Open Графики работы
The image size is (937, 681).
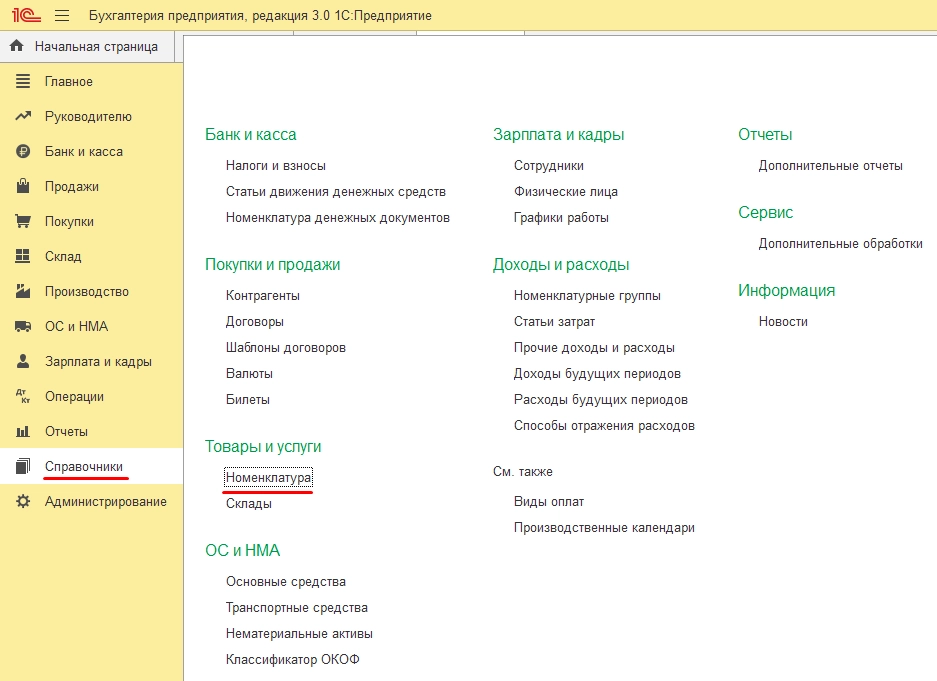tap(561, 217)
